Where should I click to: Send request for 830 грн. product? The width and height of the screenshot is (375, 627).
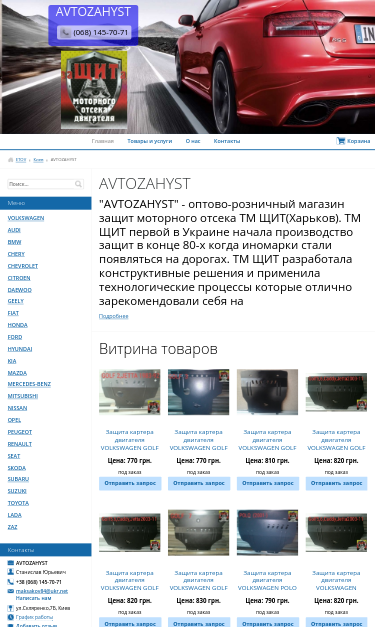tap(199, 623)
